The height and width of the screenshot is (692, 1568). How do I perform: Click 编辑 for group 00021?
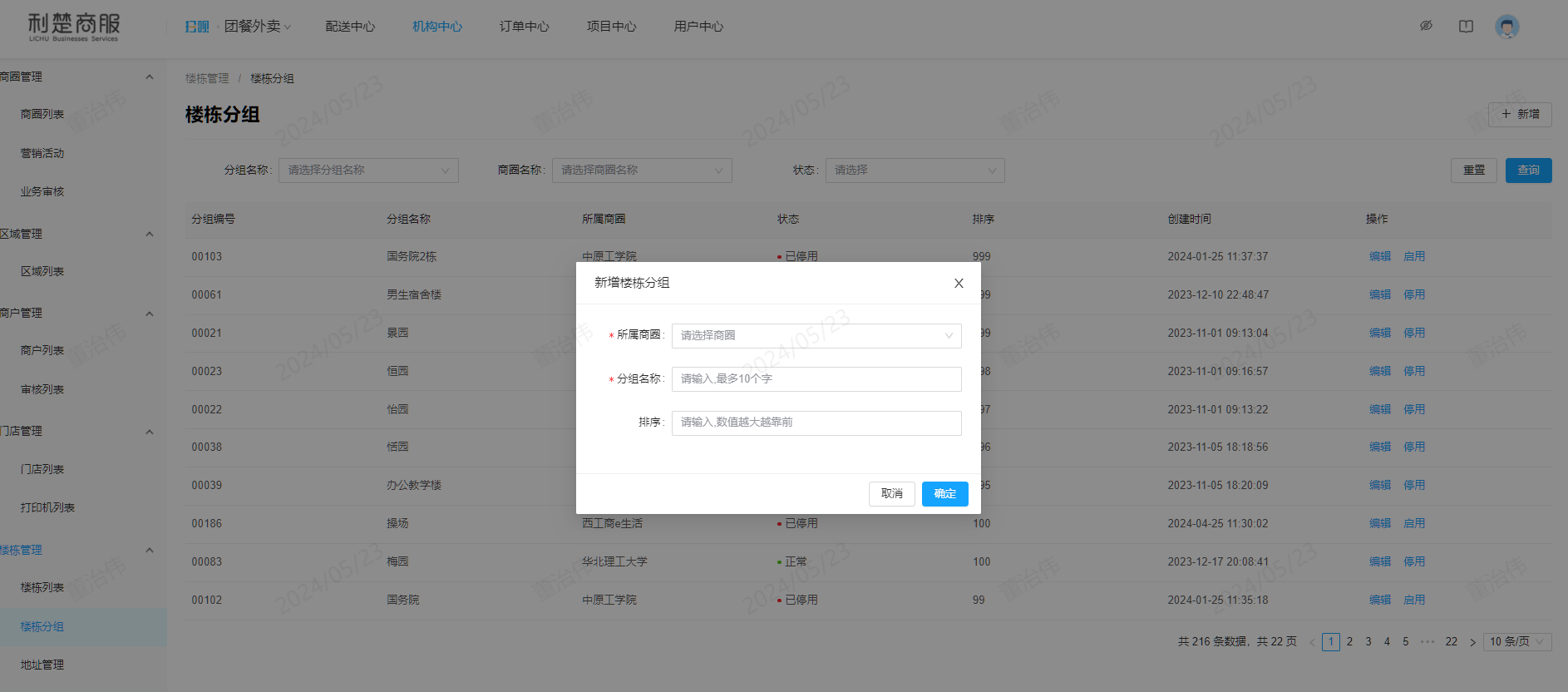point(1380,333)
